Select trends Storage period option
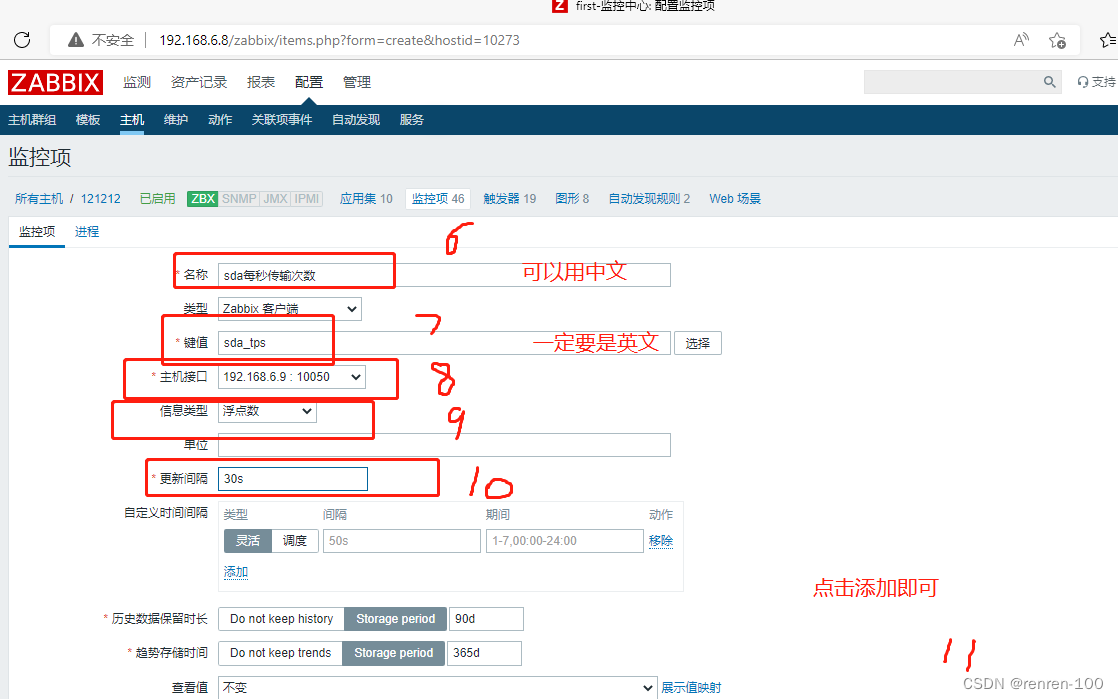Screen dimensions: 1118x699 [394, 653]
